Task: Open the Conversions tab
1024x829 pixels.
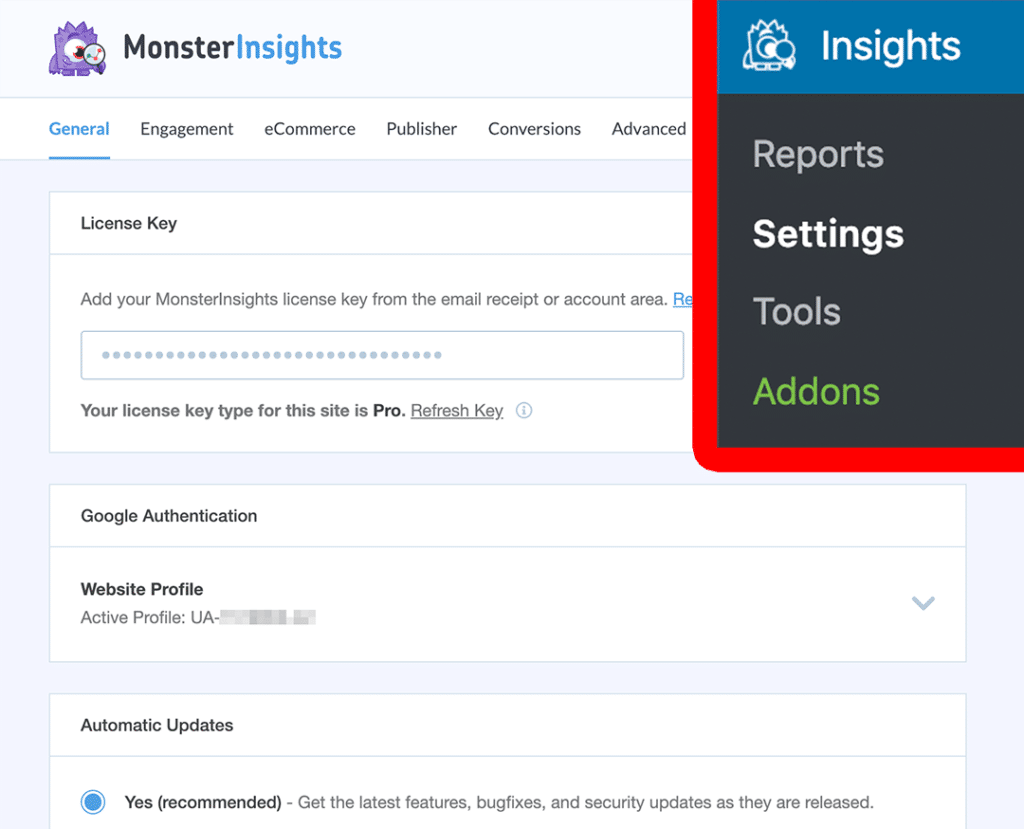Action: click(534, 129)
